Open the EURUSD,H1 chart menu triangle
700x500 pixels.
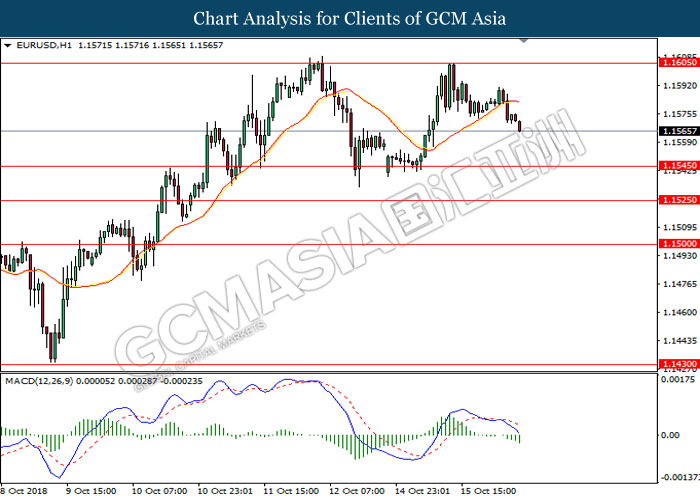click(8, 46)
